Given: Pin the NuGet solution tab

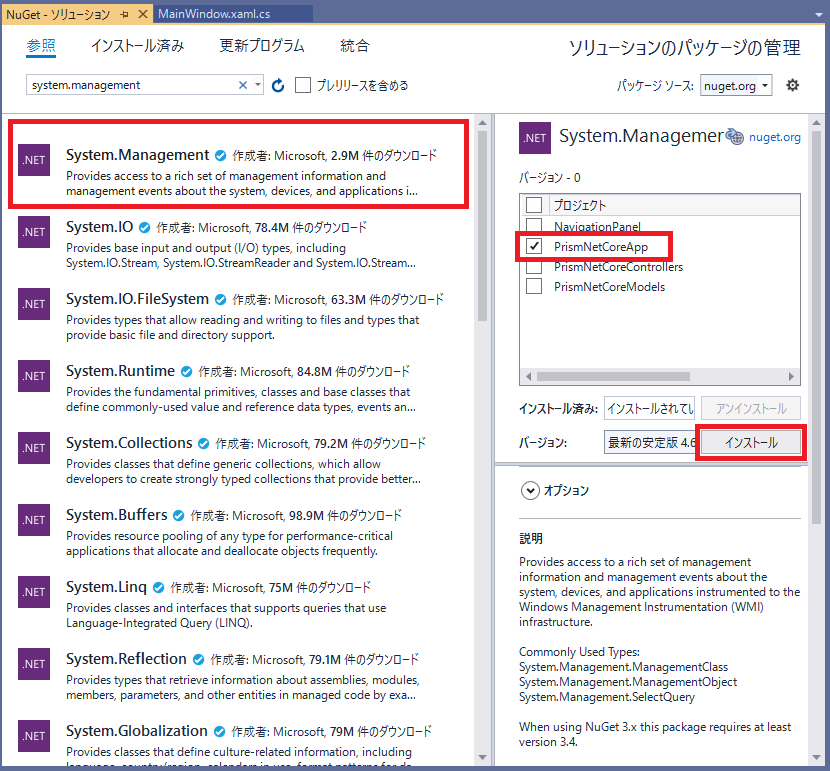Looking at the screenshot, I should tap(124, 14).
